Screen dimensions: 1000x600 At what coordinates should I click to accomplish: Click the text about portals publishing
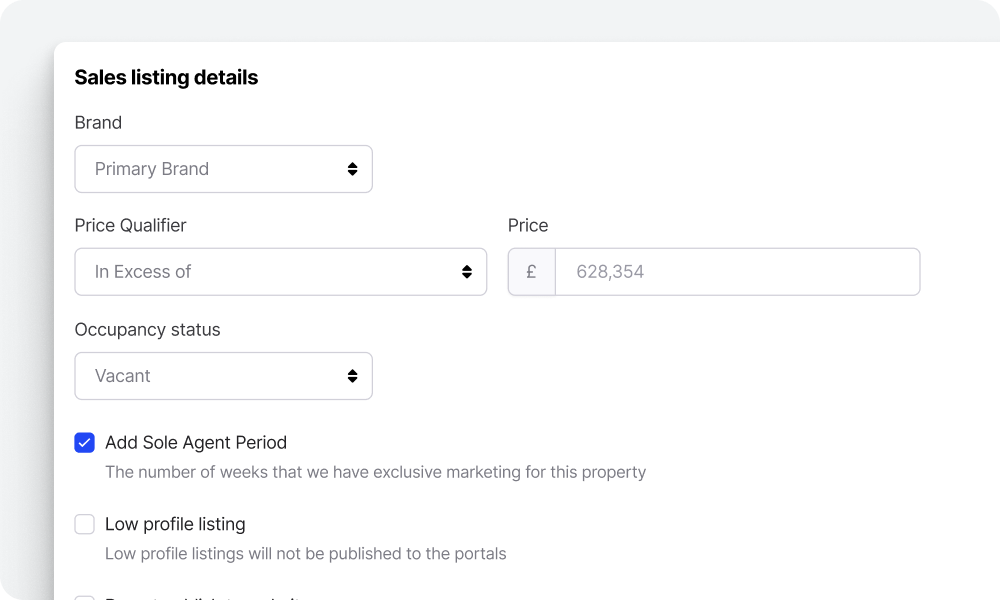(305, 553)
